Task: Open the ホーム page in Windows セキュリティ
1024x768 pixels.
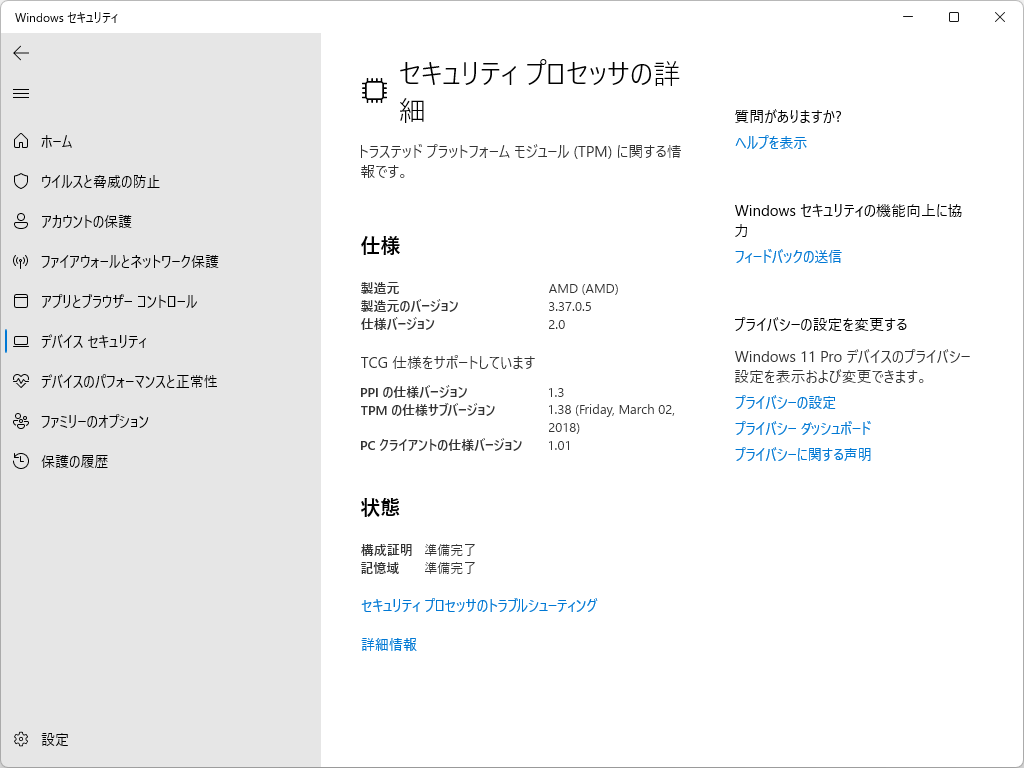Action: click(x=55, y=142)
